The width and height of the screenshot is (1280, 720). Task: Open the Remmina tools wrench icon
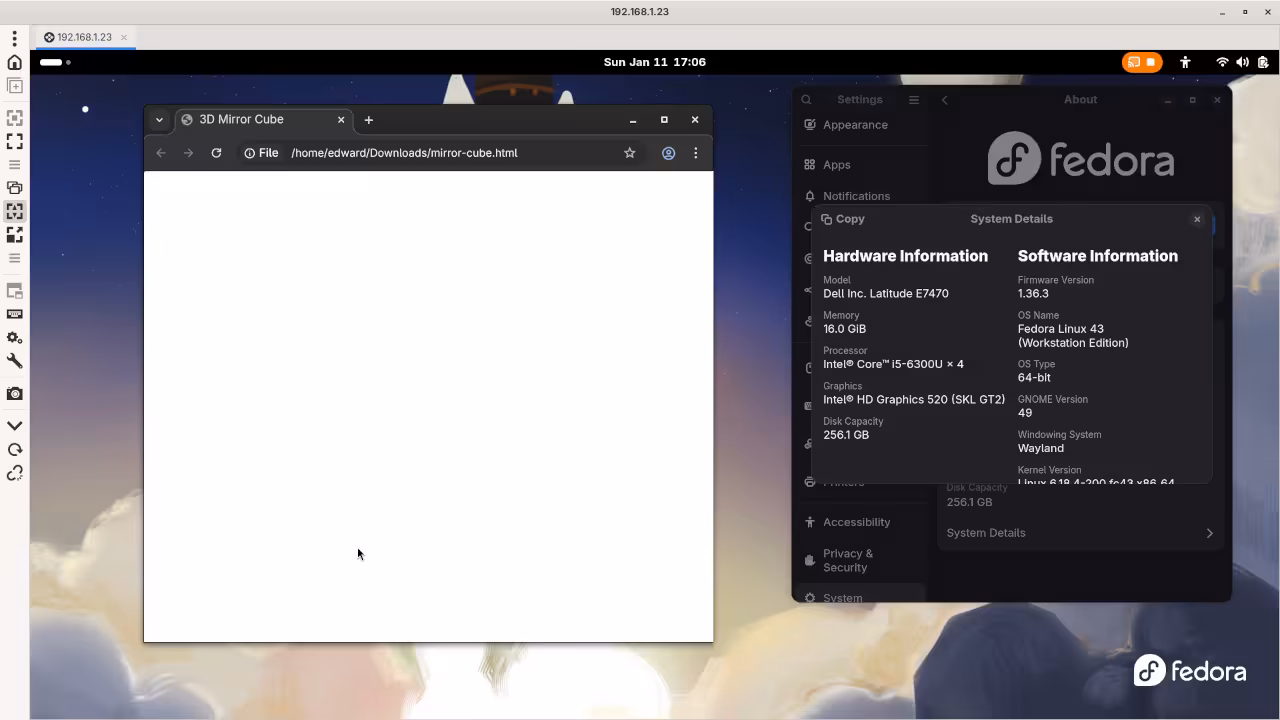click(14, 361)
